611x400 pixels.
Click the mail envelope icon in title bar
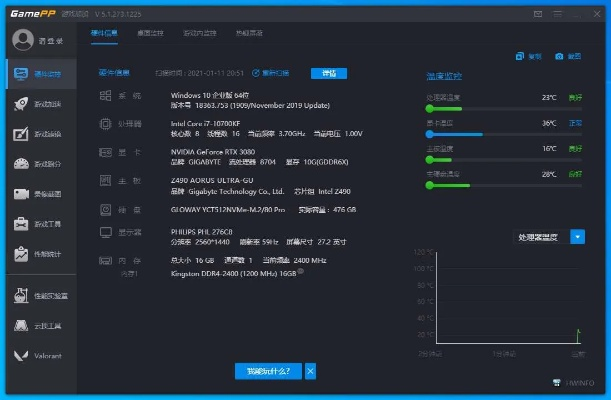(538, 14)
